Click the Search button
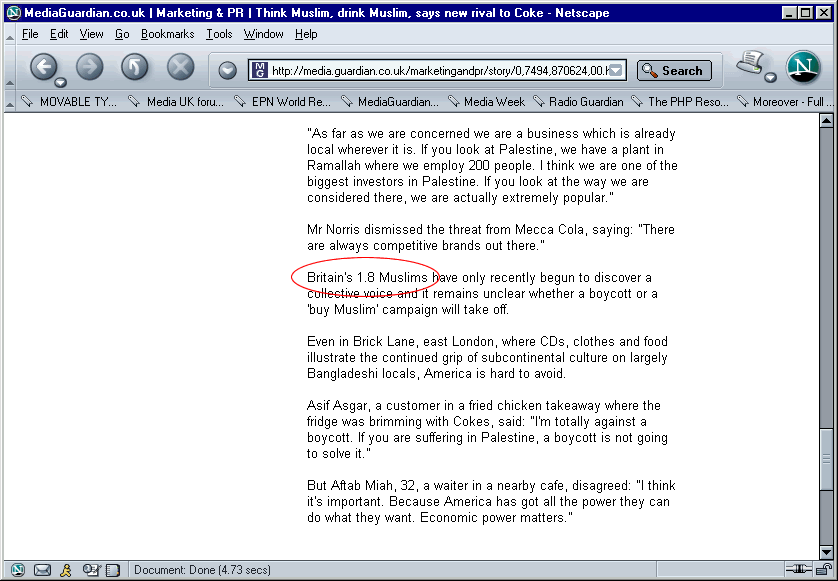The height and width of the screenshot is (581, 838). pos(674,71)
